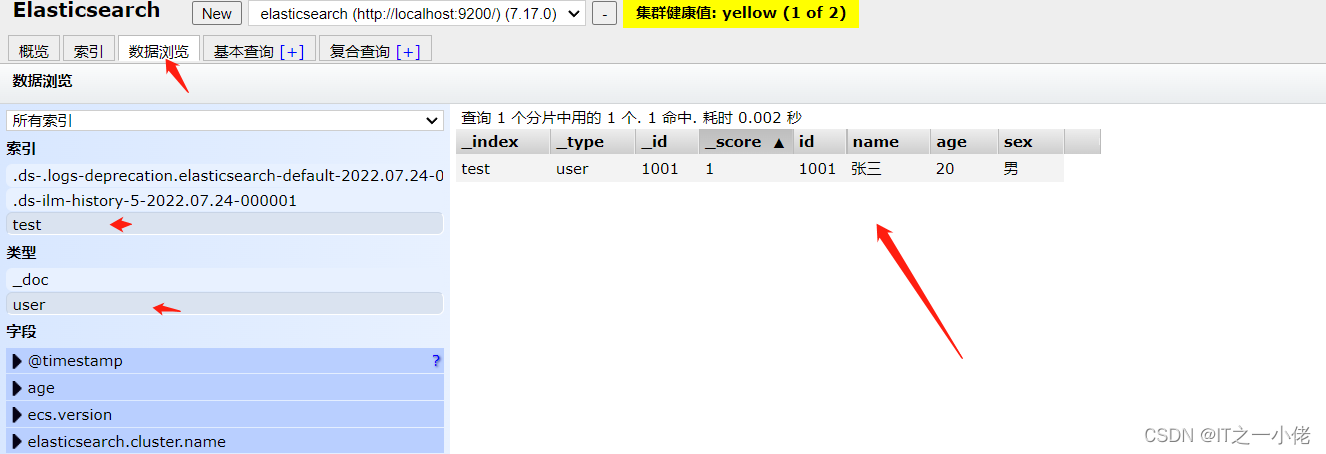1326x454 pixels.
Task: Click the minus button beside cluster dropdown
Action: coord(604,13)
